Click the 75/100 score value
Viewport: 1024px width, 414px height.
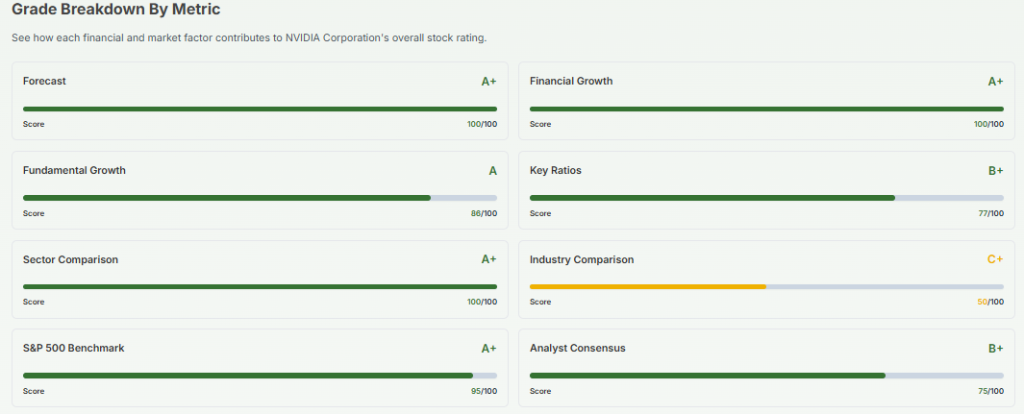click(x=991, y=391)
